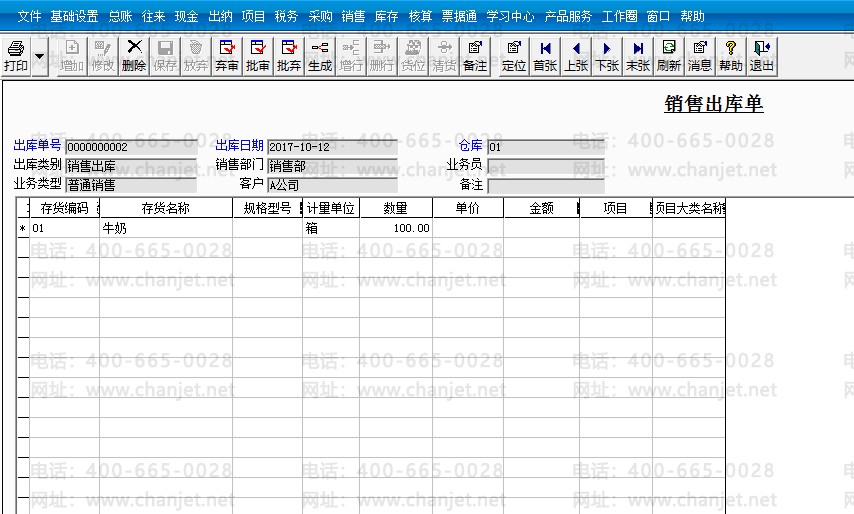Open the 项目 menu
This screenshot has width=854, height=514.
253,16
